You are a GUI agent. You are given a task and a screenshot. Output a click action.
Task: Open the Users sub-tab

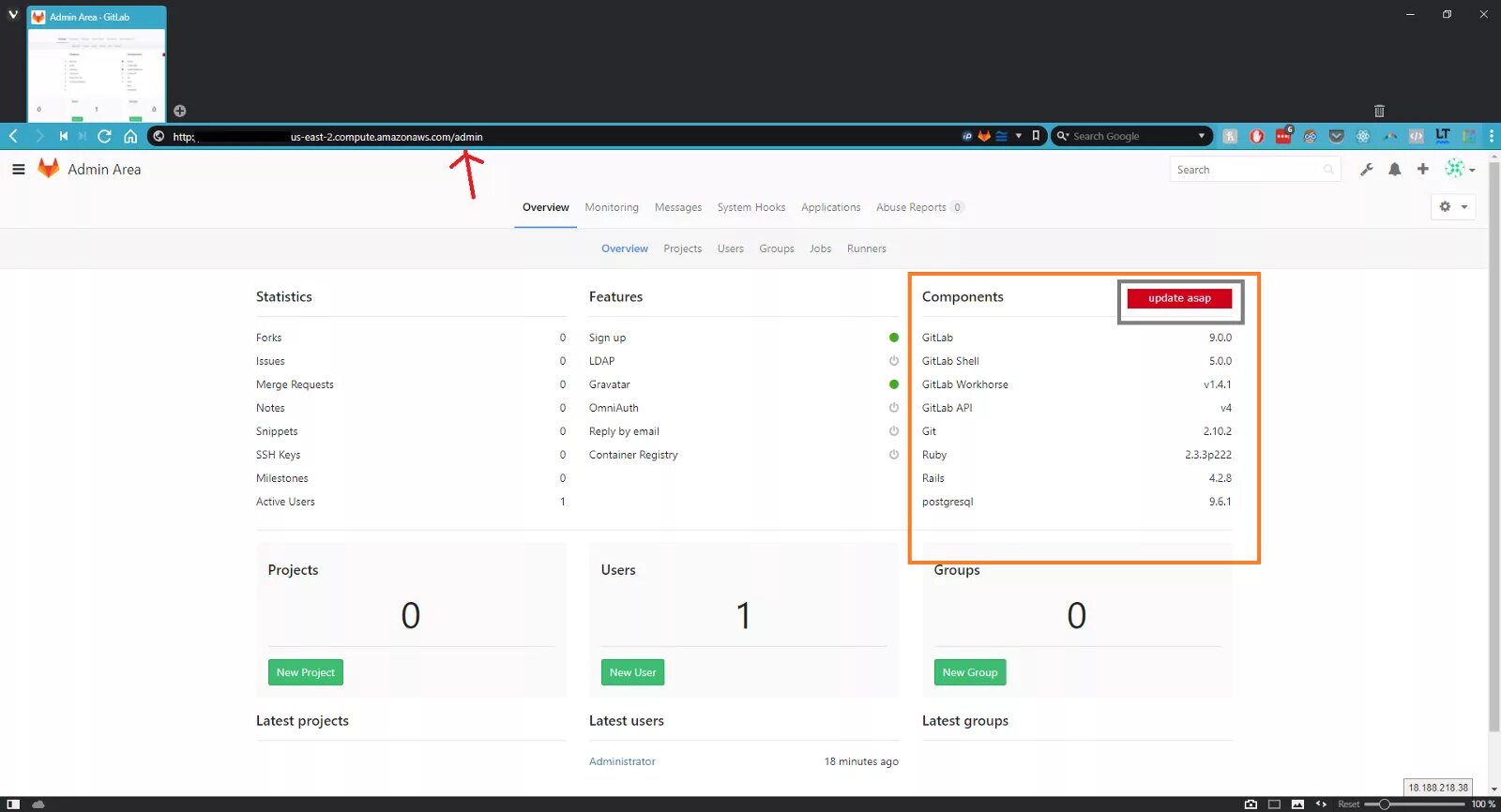[x=730, y=248]
